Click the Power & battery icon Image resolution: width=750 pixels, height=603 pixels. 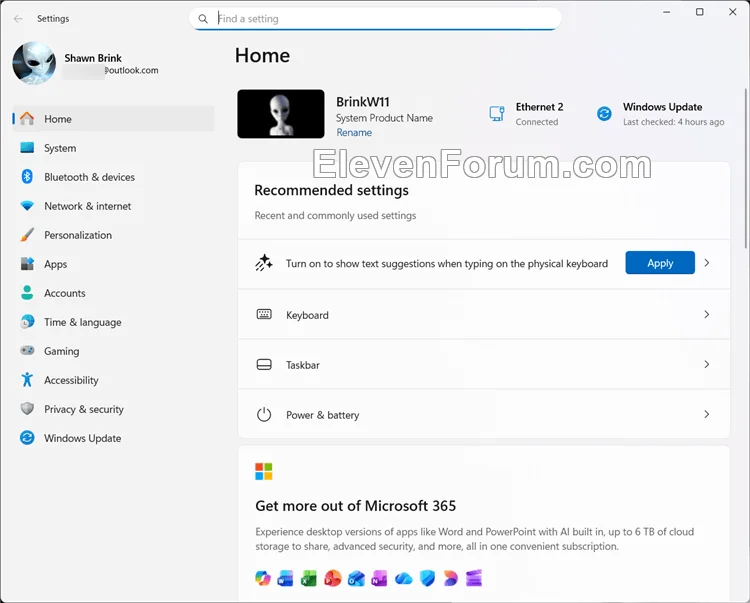click(x=264, y=414)
